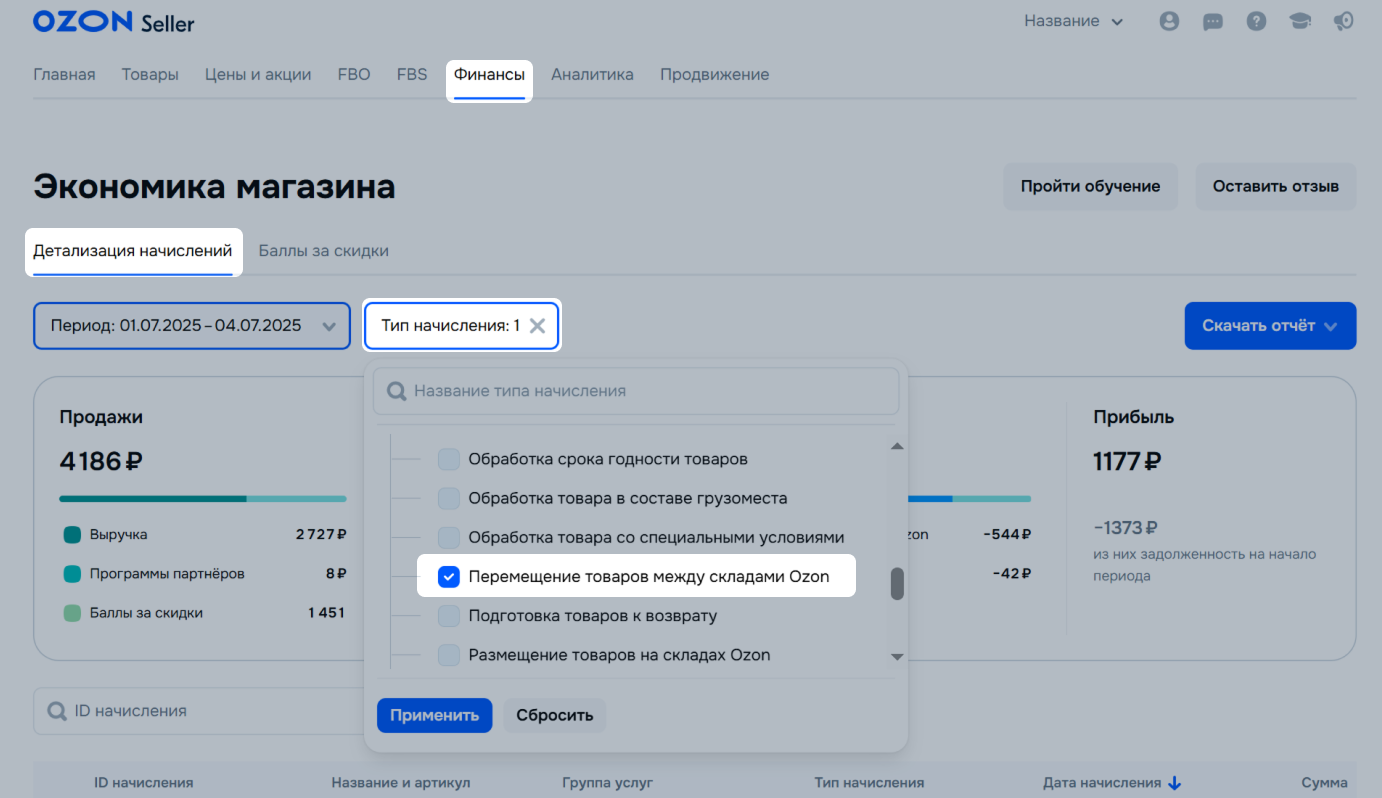The image size is (1382, 798).
Task: Open the announcements megaphone icon
Action: pos(1344,21)
